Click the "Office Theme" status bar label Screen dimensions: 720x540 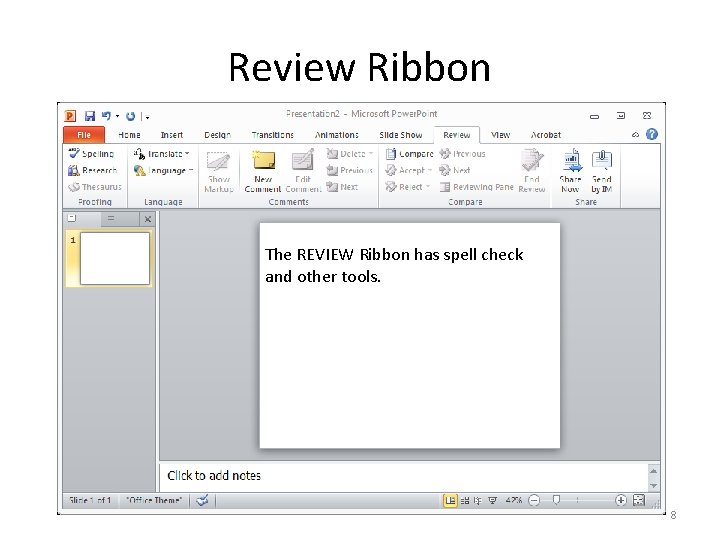[x=154, y=500]
